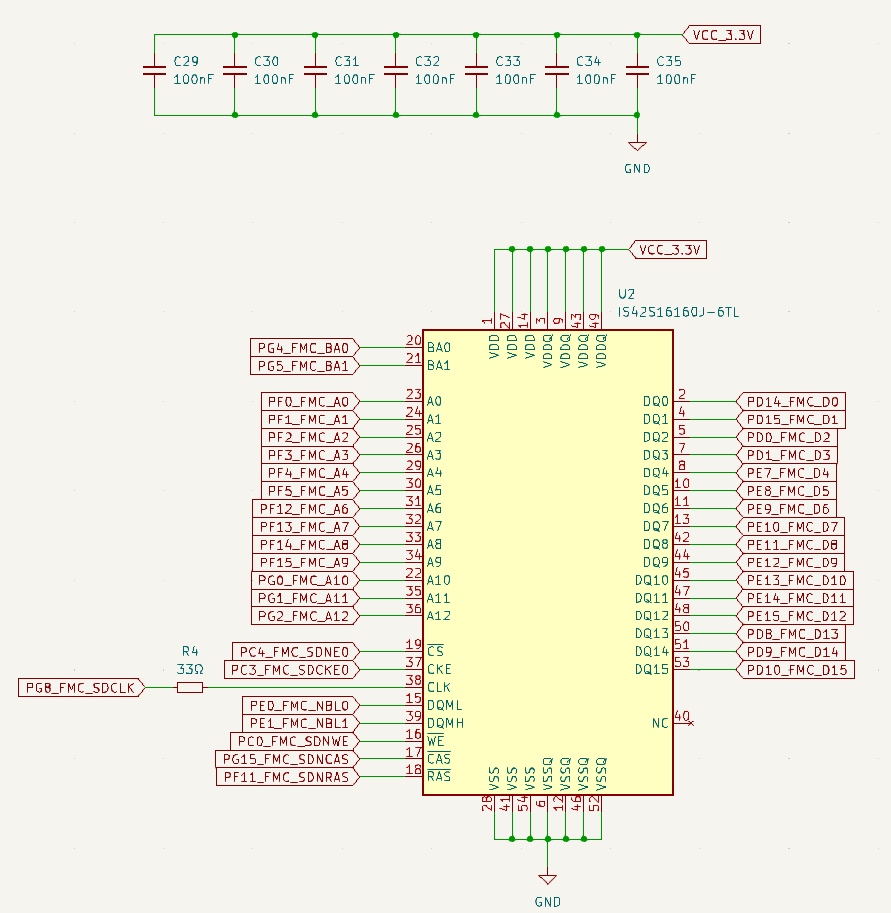The width and height of the screenshot is (891, 913).
Task: Select the capacitor C29 symbol
Action: 154,71
